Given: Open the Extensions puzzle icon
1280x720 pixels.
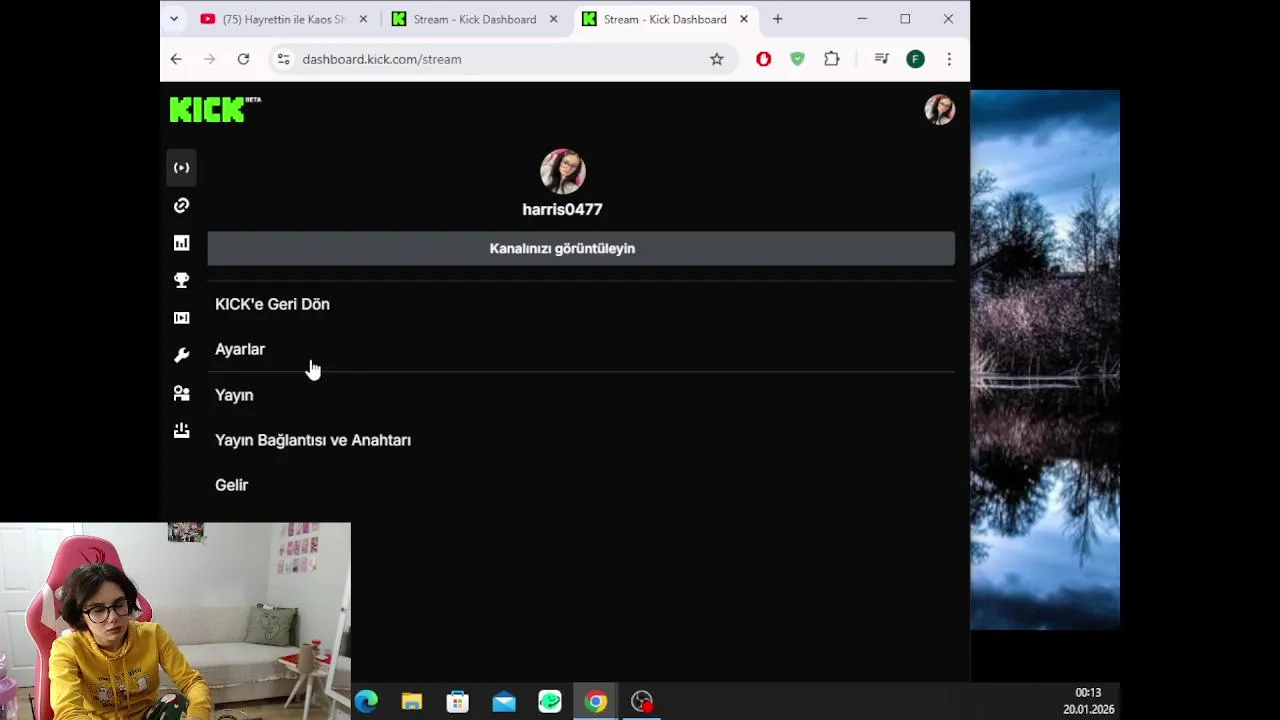Looking at the screenshot, I should click(x=831, y=59).
